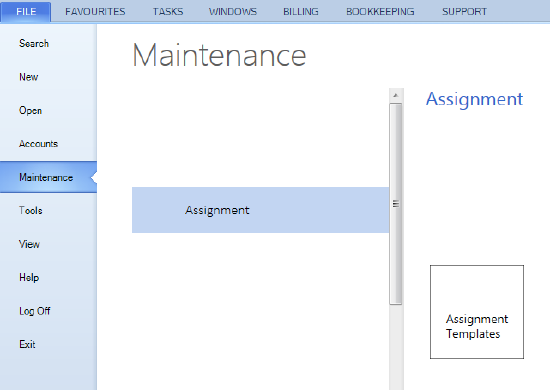Viewport: 550px width, 390px height.
Task: Open the FILE tab
Action: pyautogui.click(x=26, y=12)
